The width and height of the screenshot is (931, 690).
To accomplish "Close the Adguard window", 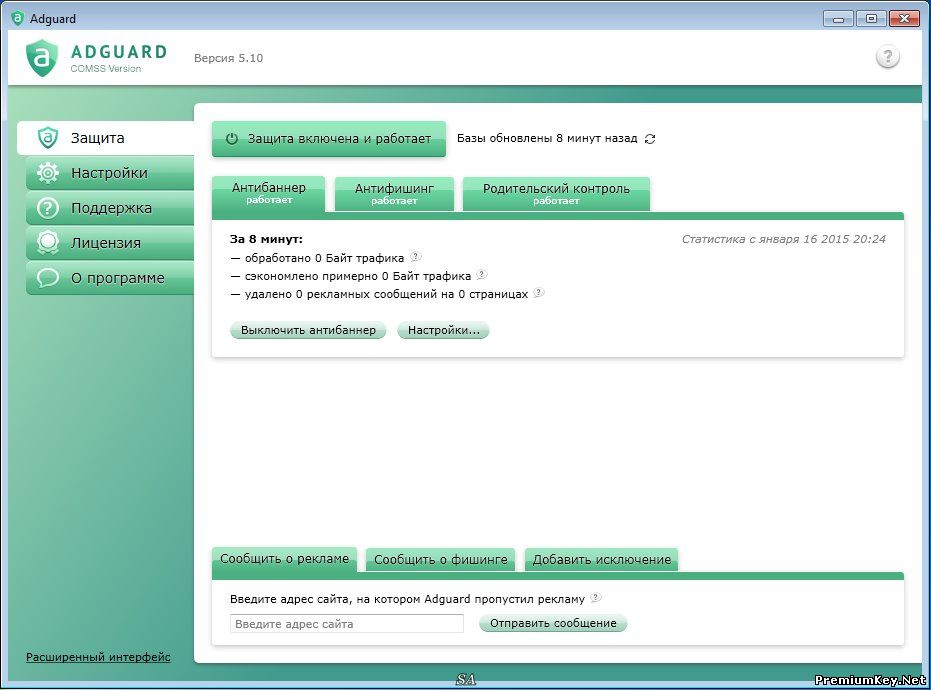I will pos(904,19).
